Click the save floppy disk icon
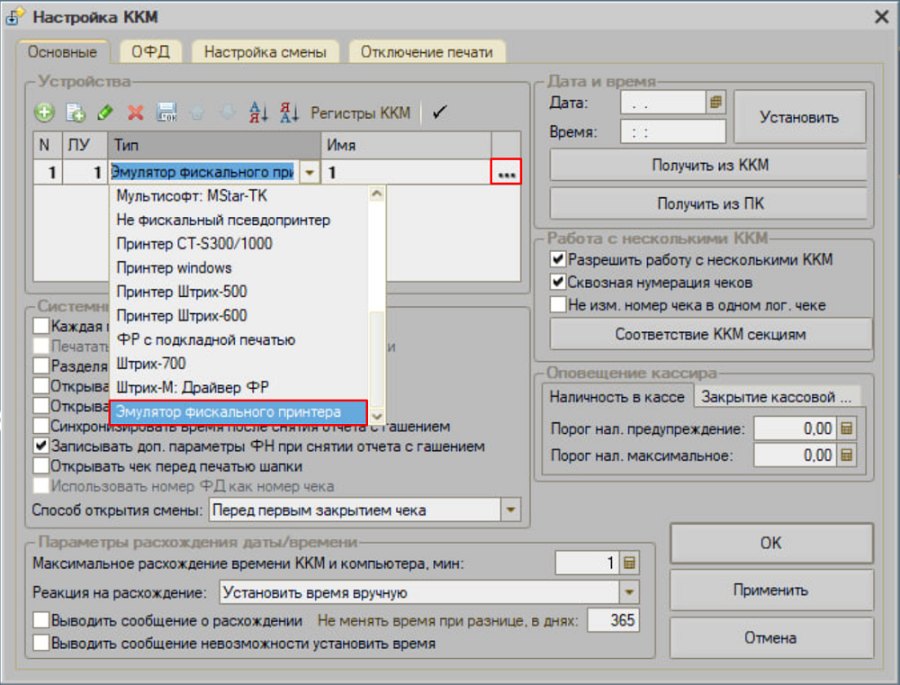This screenshot has height=685, width=900. coord(166,113)
